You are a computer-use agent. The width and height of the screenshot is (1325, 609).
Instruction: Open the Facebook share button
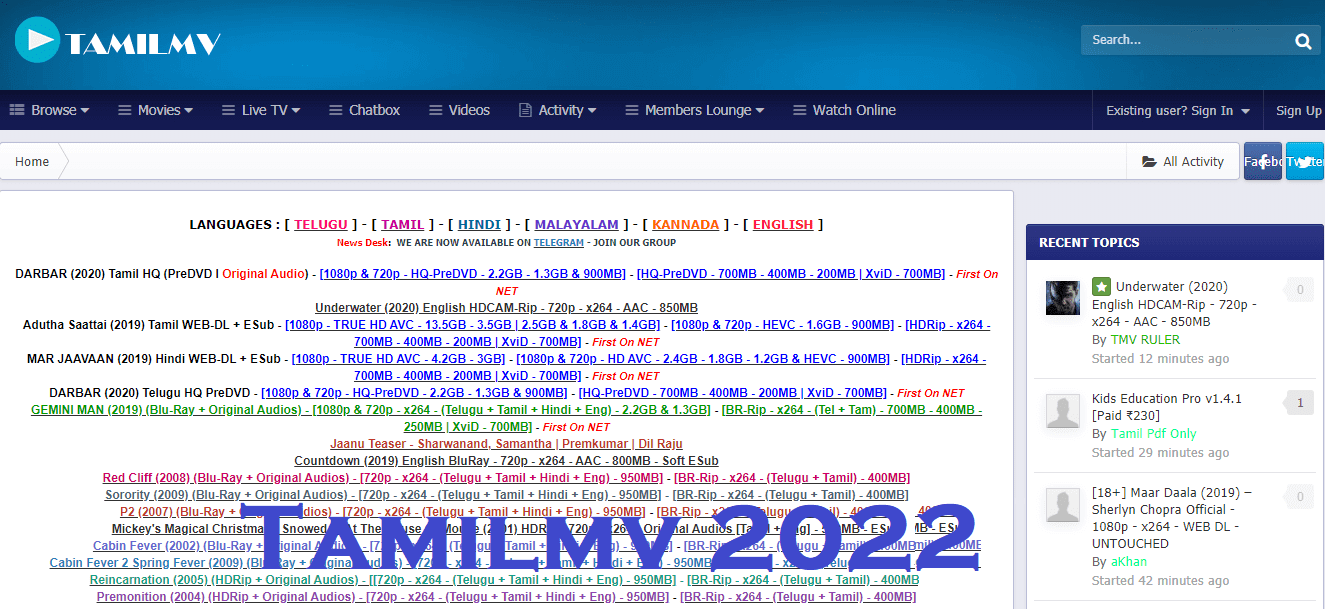[x=1262, y=161]
